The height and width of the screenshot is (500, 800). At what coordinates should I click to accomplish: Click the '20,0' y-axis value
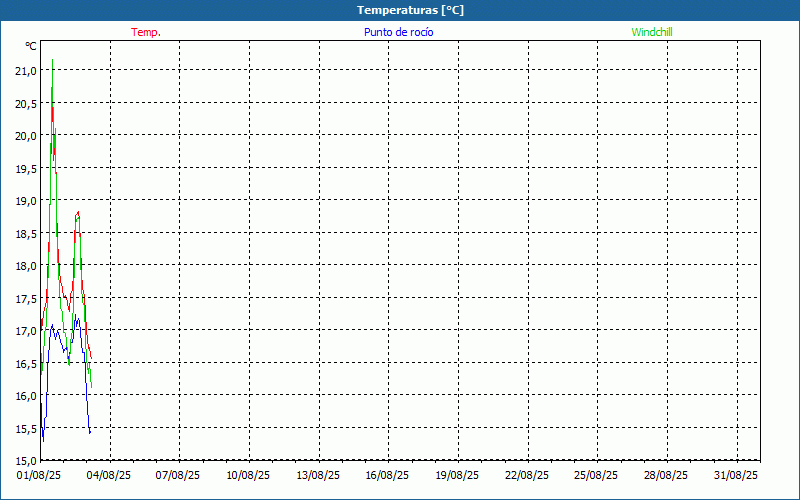click(26, 136)
